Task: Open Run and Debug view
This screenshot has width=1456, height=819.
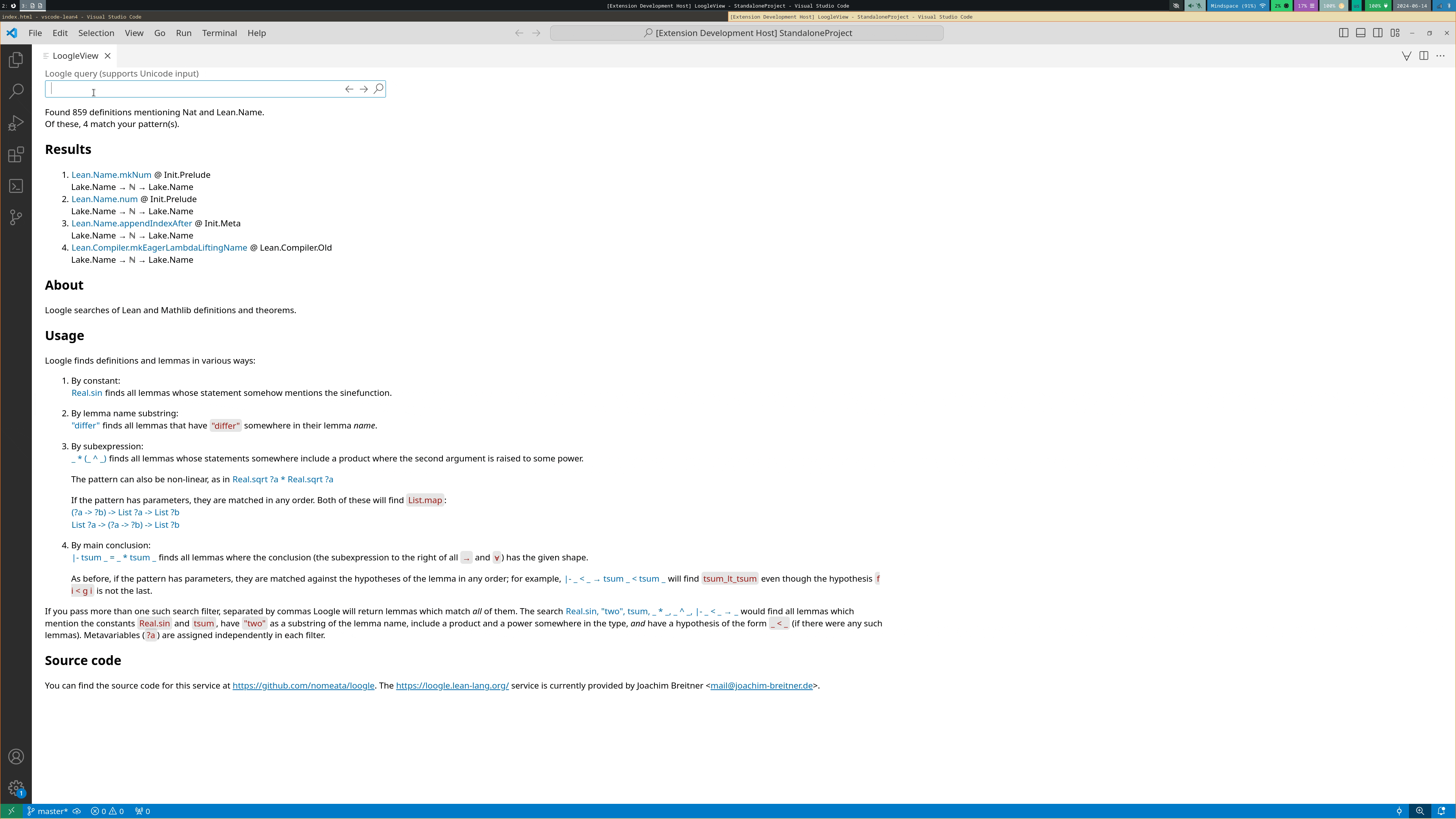Action: 16,122
